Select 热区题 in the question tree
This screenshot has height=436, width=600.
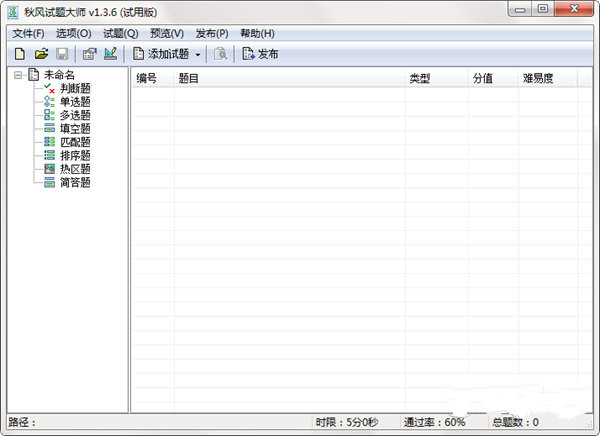[x=75, y=169]
